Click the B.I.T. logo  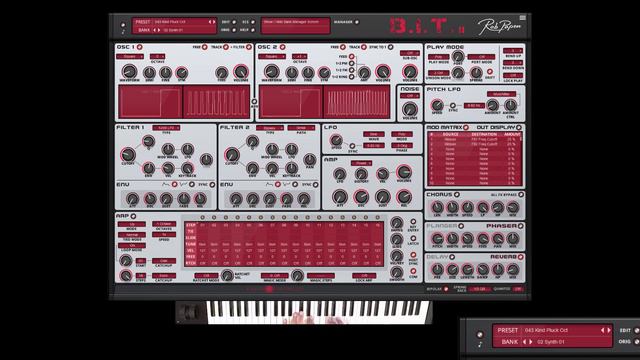(x=427, y=26)
